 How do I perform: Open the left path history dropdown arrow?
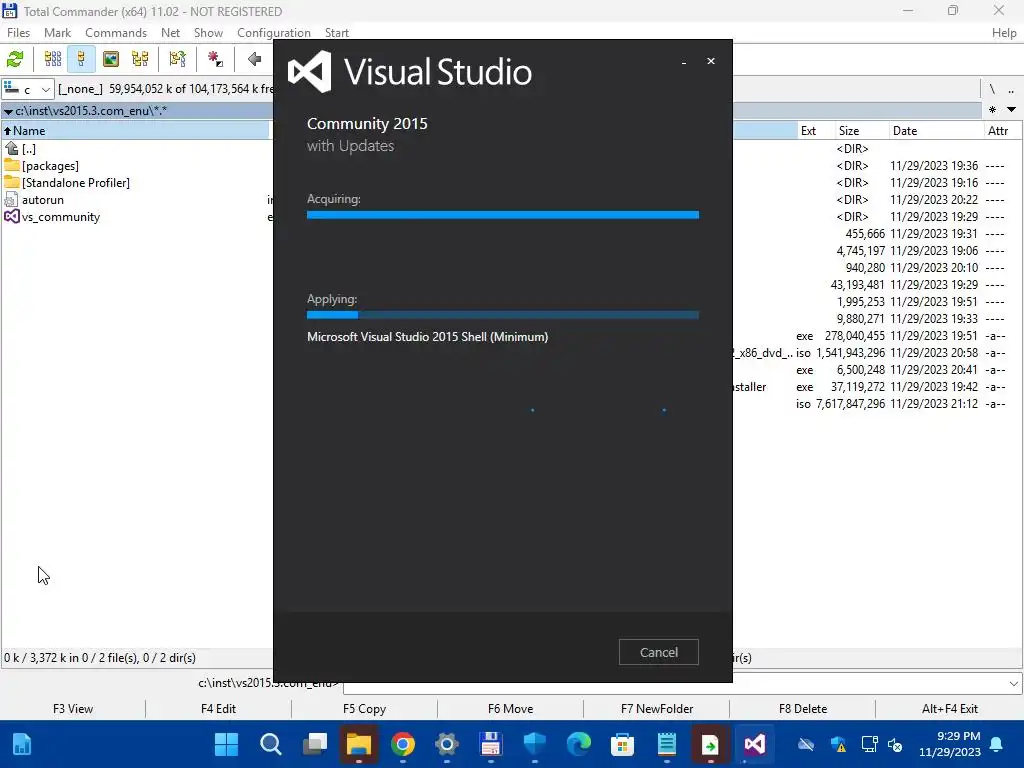8,112
